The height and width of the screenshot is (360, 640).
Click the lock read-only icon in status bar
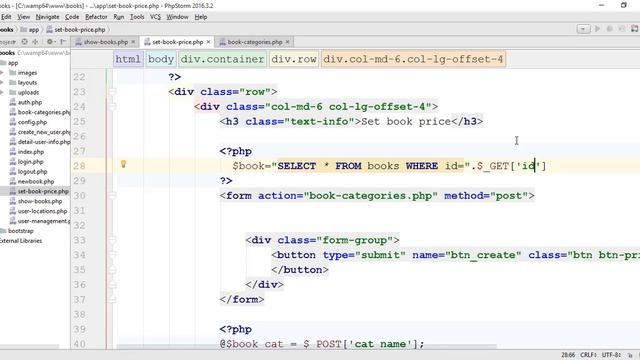pyautogui.click(x=630, y=356)
